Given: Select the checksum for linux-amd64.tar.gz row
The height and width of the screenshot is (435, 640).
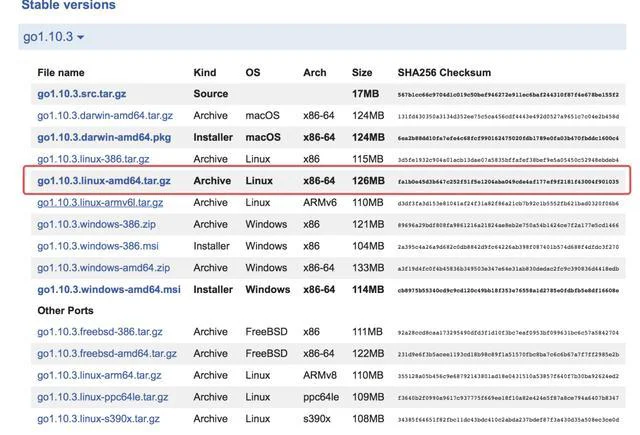Looking at the screenshot, I should coord(508,182).
